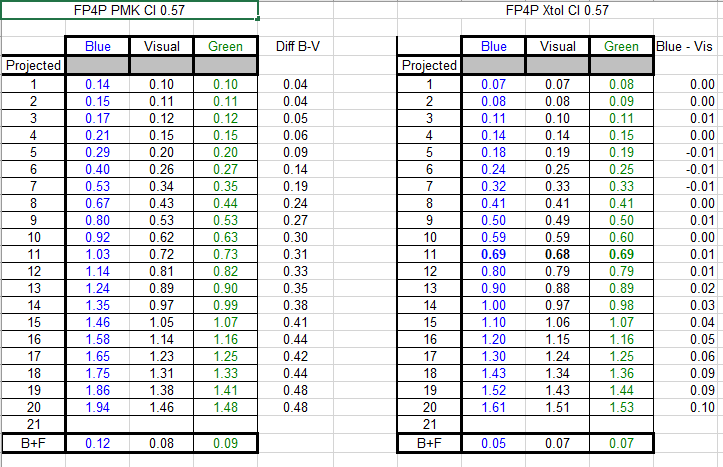Select the bold 0.69 Blue value in Xtol row 11

[494, 254]
